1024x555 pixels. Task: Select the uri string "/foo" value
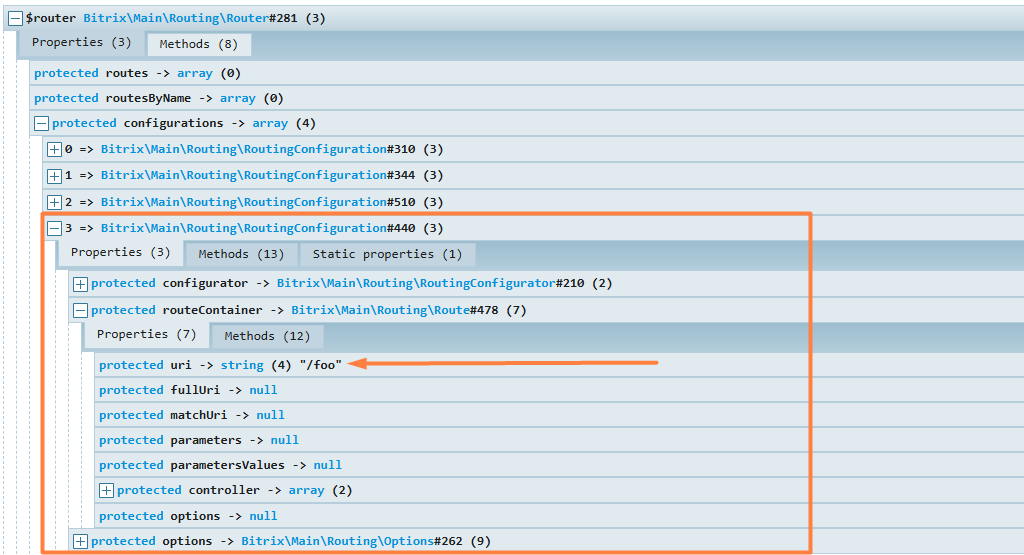[321, 365]
